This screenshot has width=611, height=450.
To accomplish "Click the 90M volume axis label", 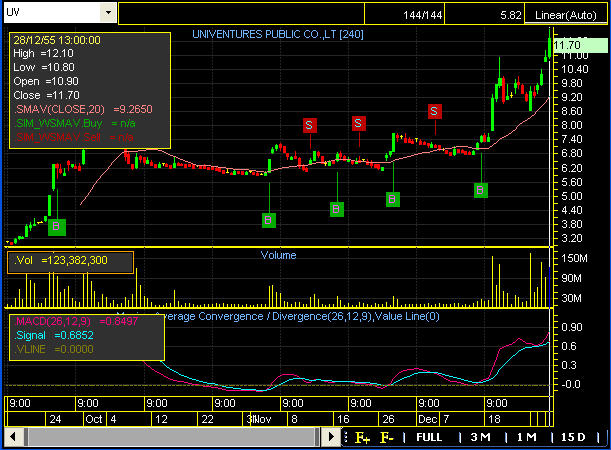I will 572,278.
